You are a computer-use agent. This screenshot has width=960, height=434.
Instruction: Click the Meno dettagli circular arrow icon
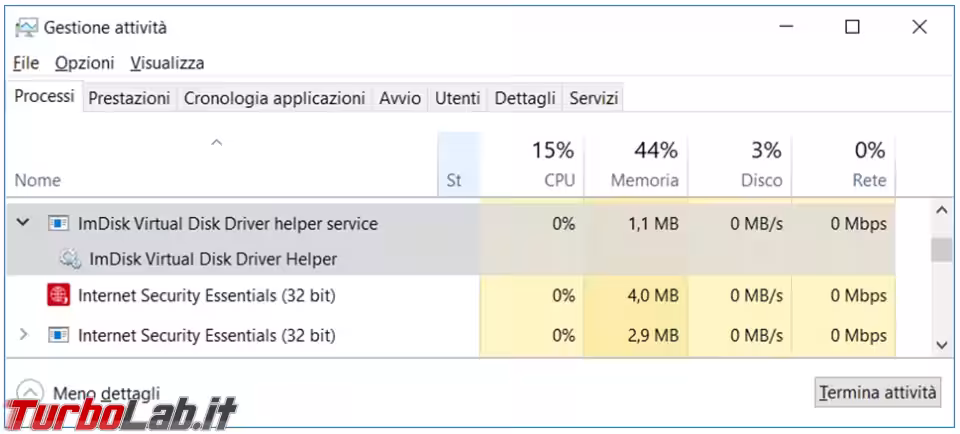30,392
